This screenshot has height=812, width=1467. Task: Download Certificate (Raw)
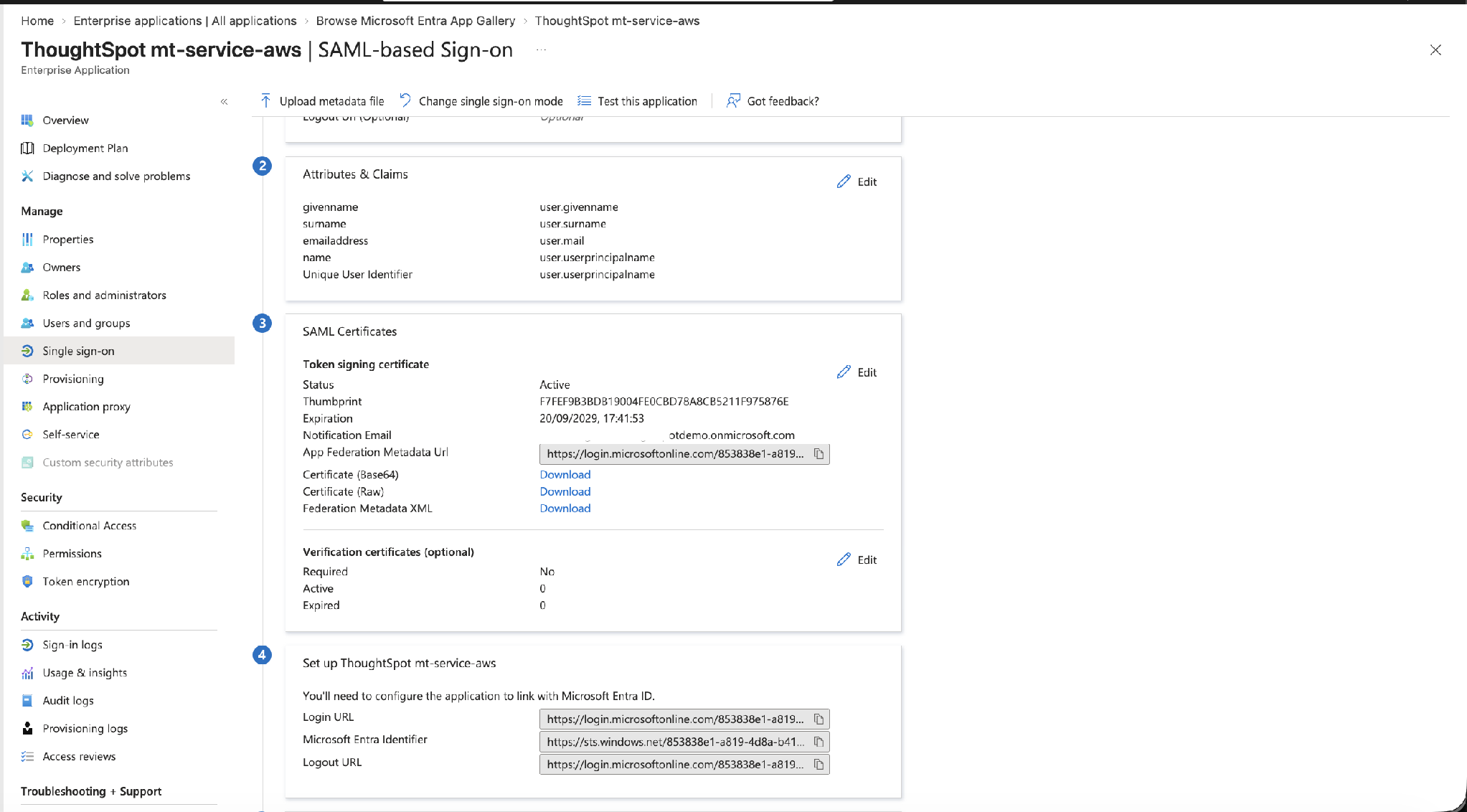pos(565,491)
